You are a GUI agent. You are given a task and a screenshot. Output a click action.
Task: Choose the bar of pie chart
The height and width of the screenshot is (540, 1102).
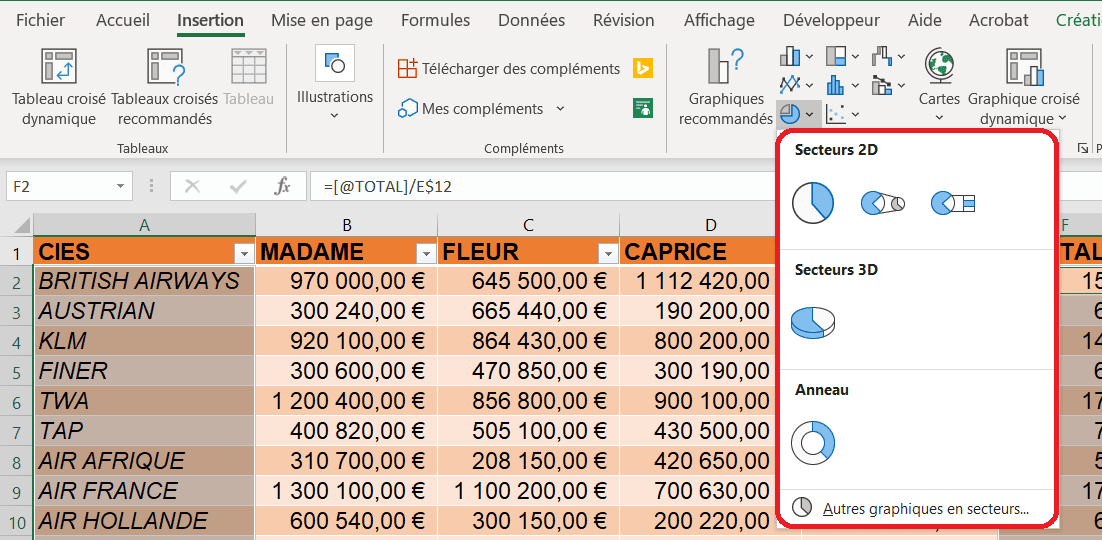click(x=952, y=202)
